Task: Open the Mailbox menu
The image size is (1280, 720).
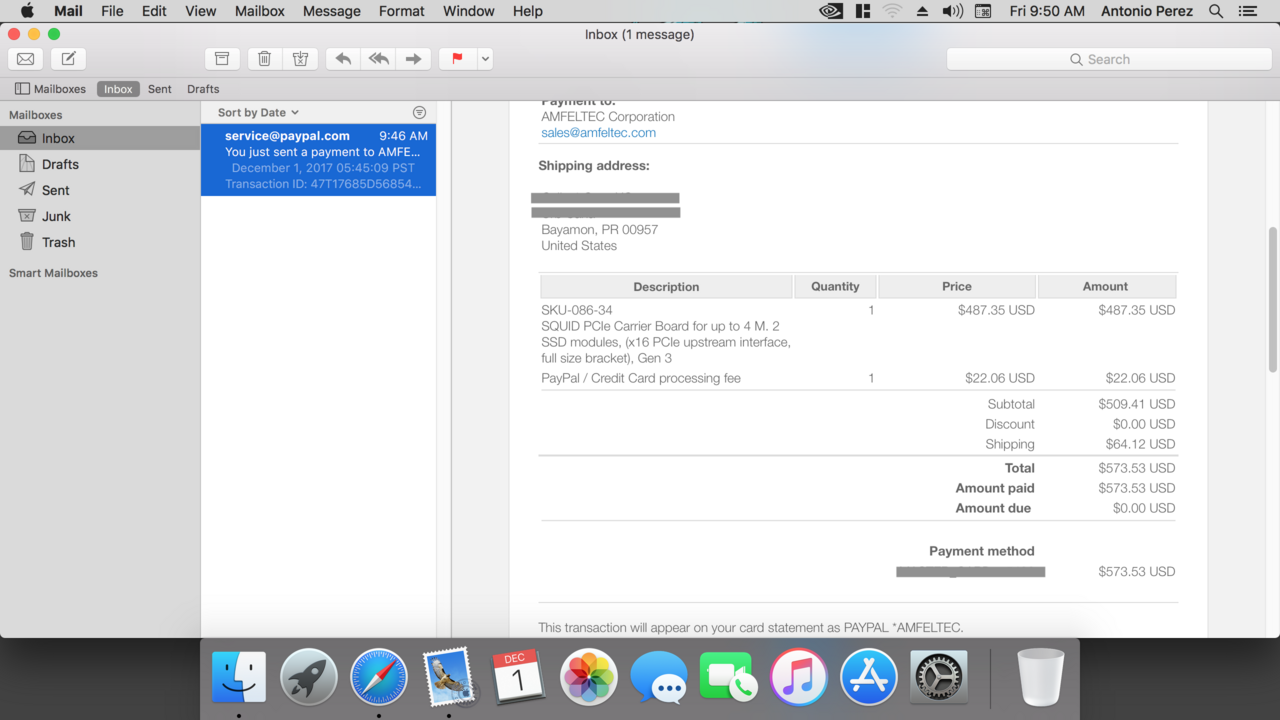Action: click(260, 11)
